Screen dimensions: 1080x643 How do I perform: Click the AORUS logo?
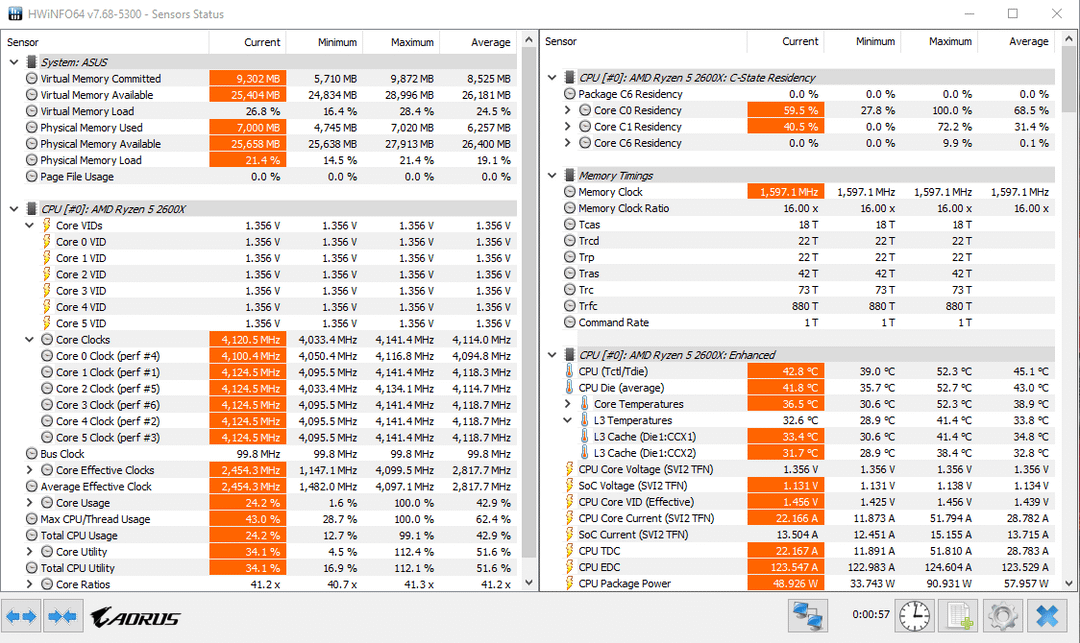click(135, 617)
